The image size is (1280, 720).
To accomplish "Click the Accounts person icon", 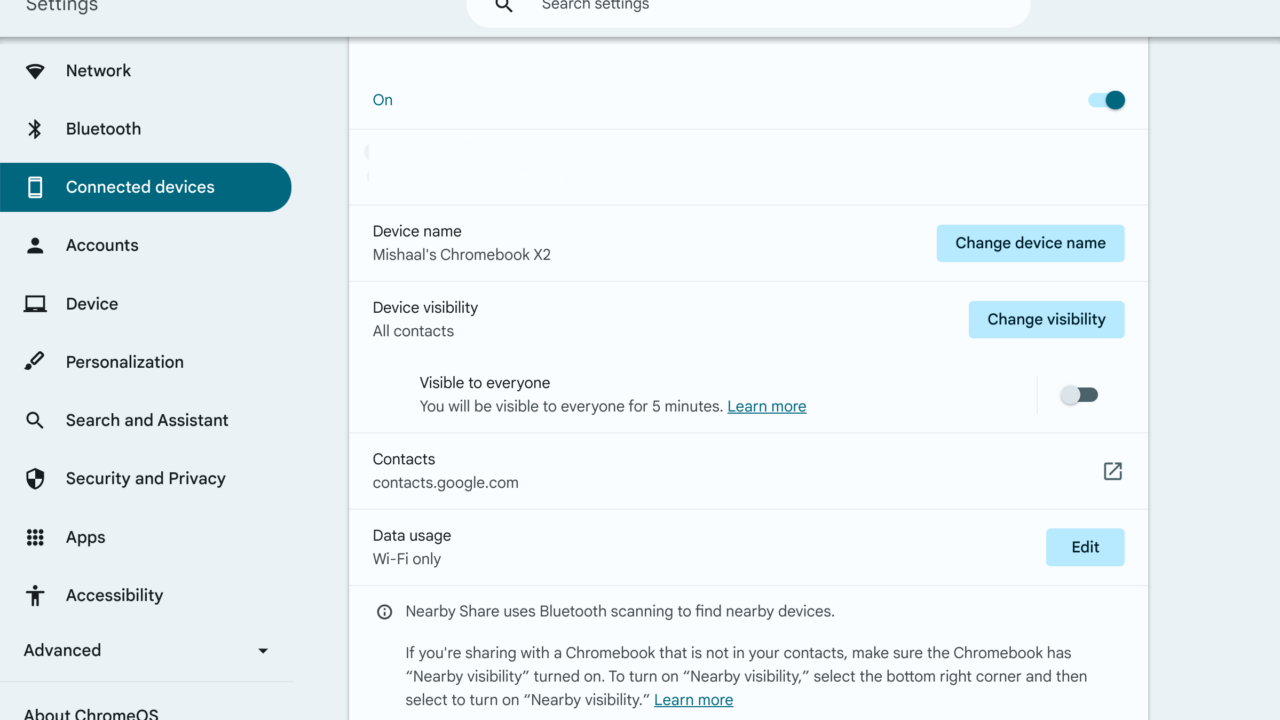I will 35,245.
